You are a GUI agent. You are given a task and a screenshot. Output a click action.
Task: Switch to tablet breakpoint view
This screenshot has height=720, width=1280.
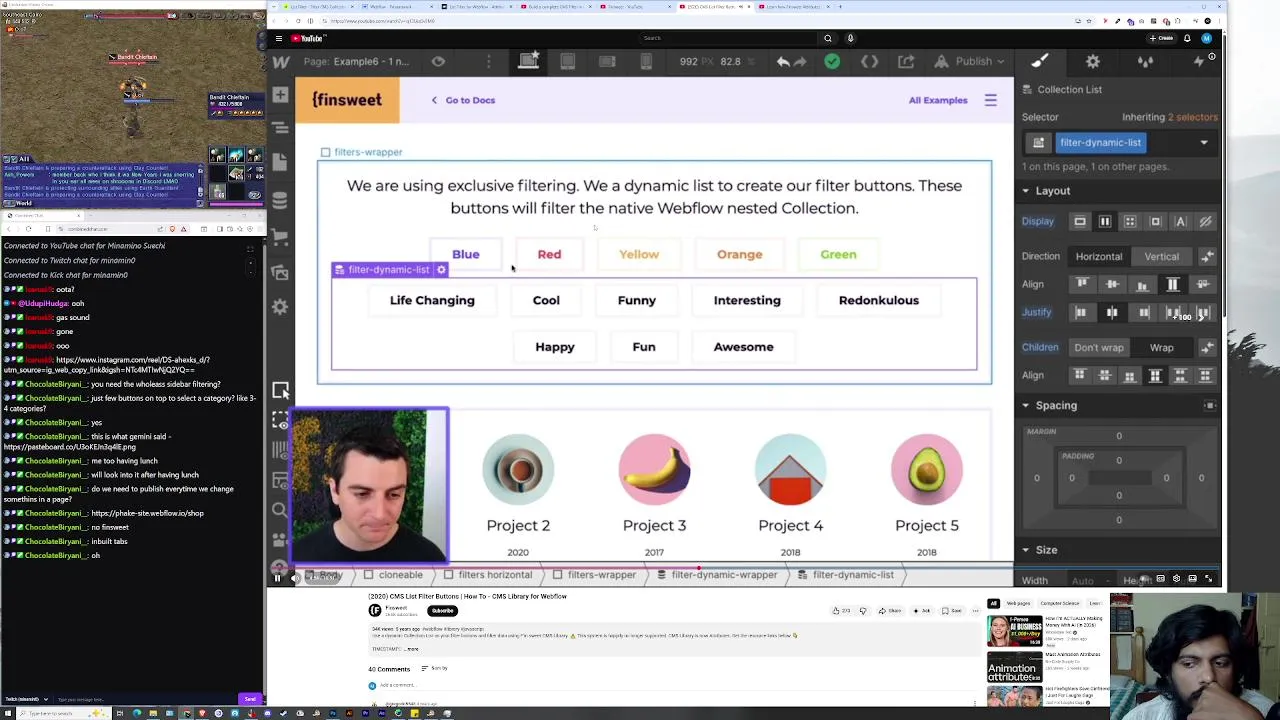point(567,62)
